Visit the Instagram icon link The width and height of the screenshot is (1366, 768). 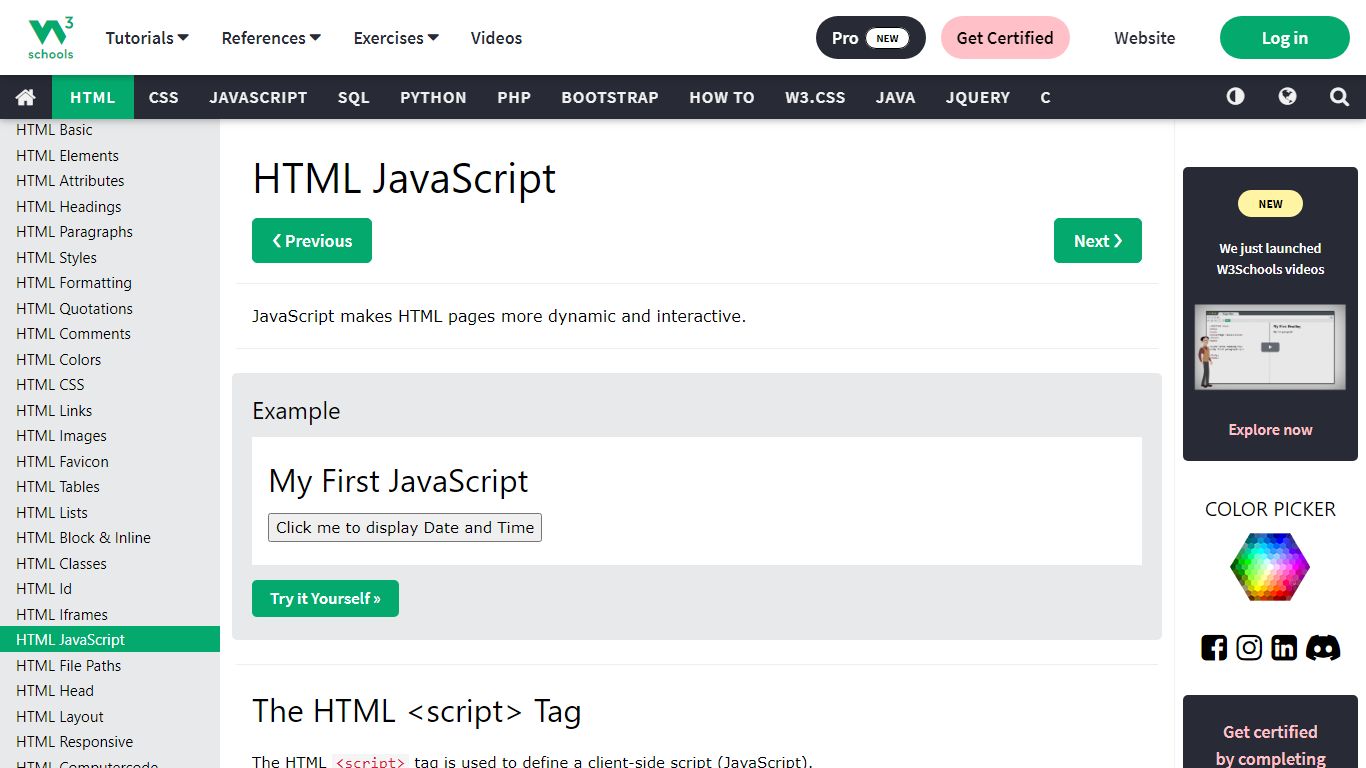[x=1249, y=648]
